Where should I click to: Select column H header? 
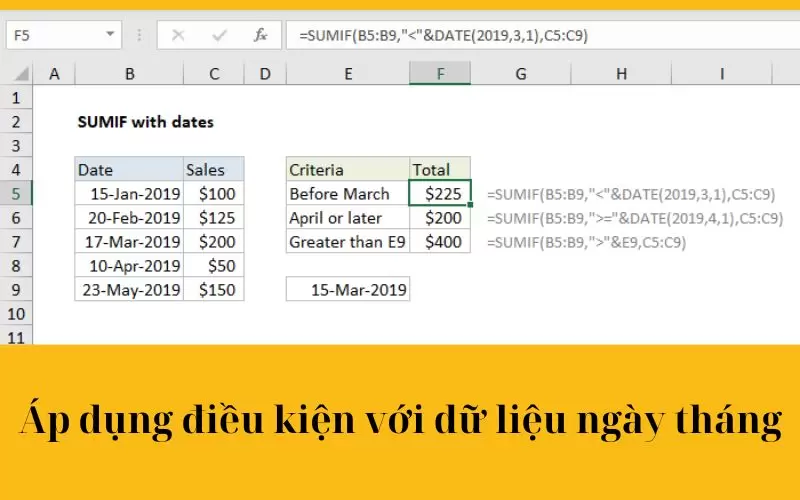tap(621, 74)
